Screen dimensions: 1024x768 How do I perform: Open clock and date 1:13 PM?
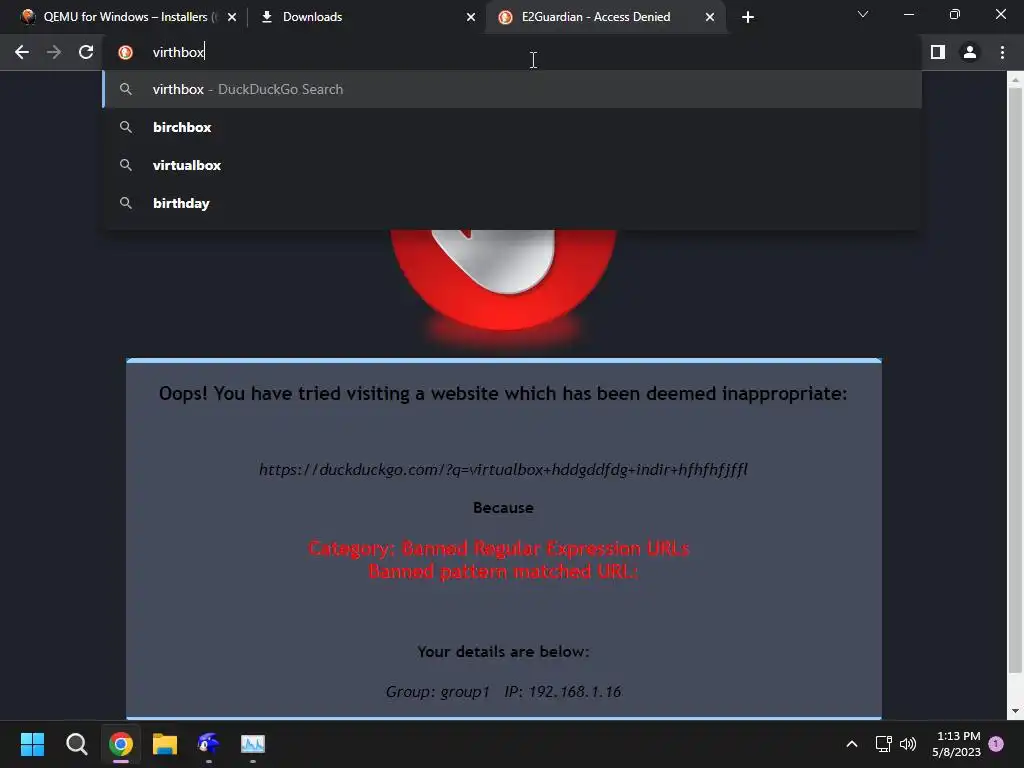957,744
